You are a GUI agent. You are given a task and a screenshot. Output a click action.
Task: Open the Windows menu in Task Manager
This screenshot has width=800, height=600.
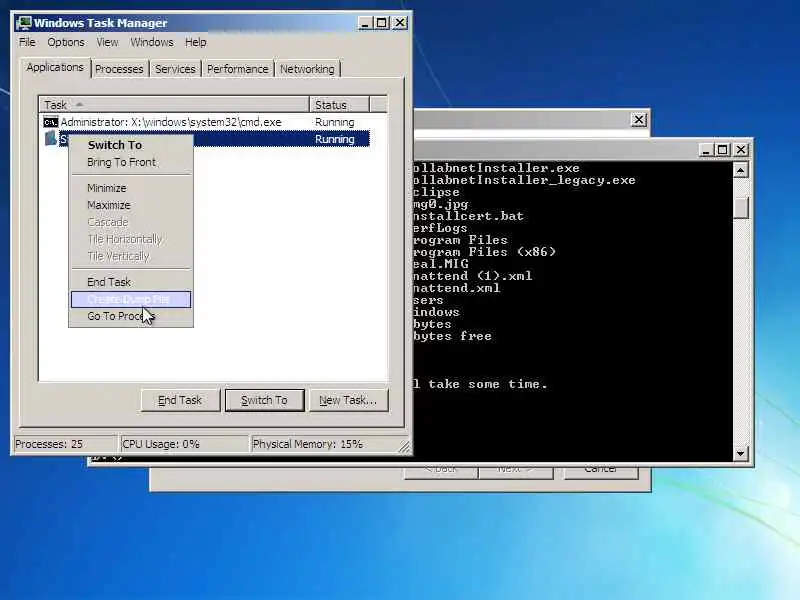coord(152,42)
